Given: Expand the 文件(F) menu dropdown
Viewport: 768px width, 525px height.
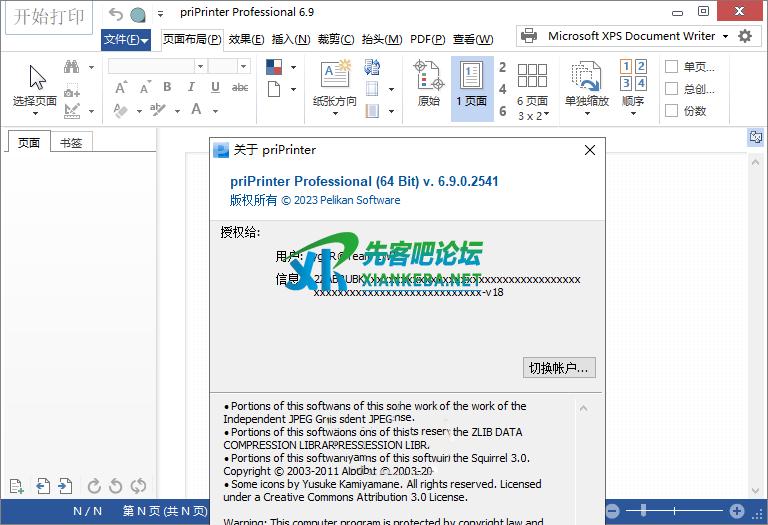Looking at the screenshot, I should pyautogui.click(x=126, y=40).
